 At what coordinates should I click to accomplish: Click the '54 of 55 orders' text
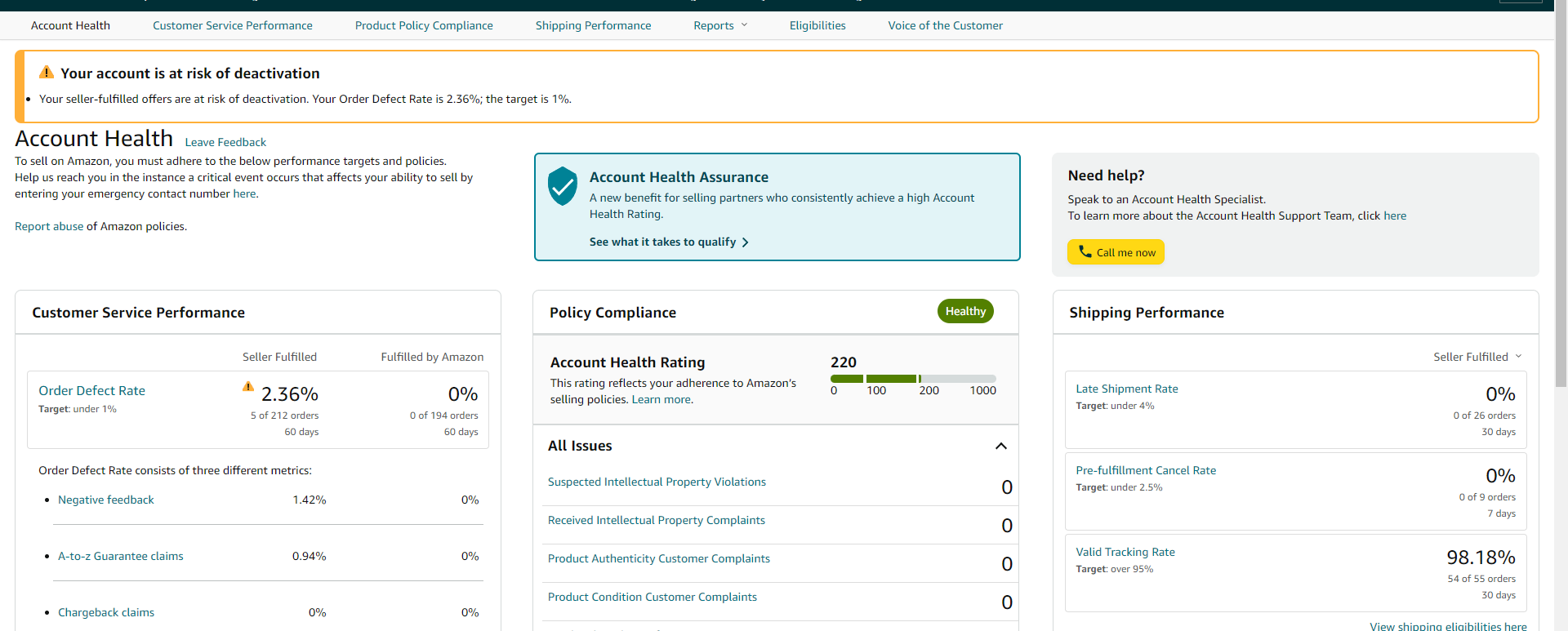1481,579
